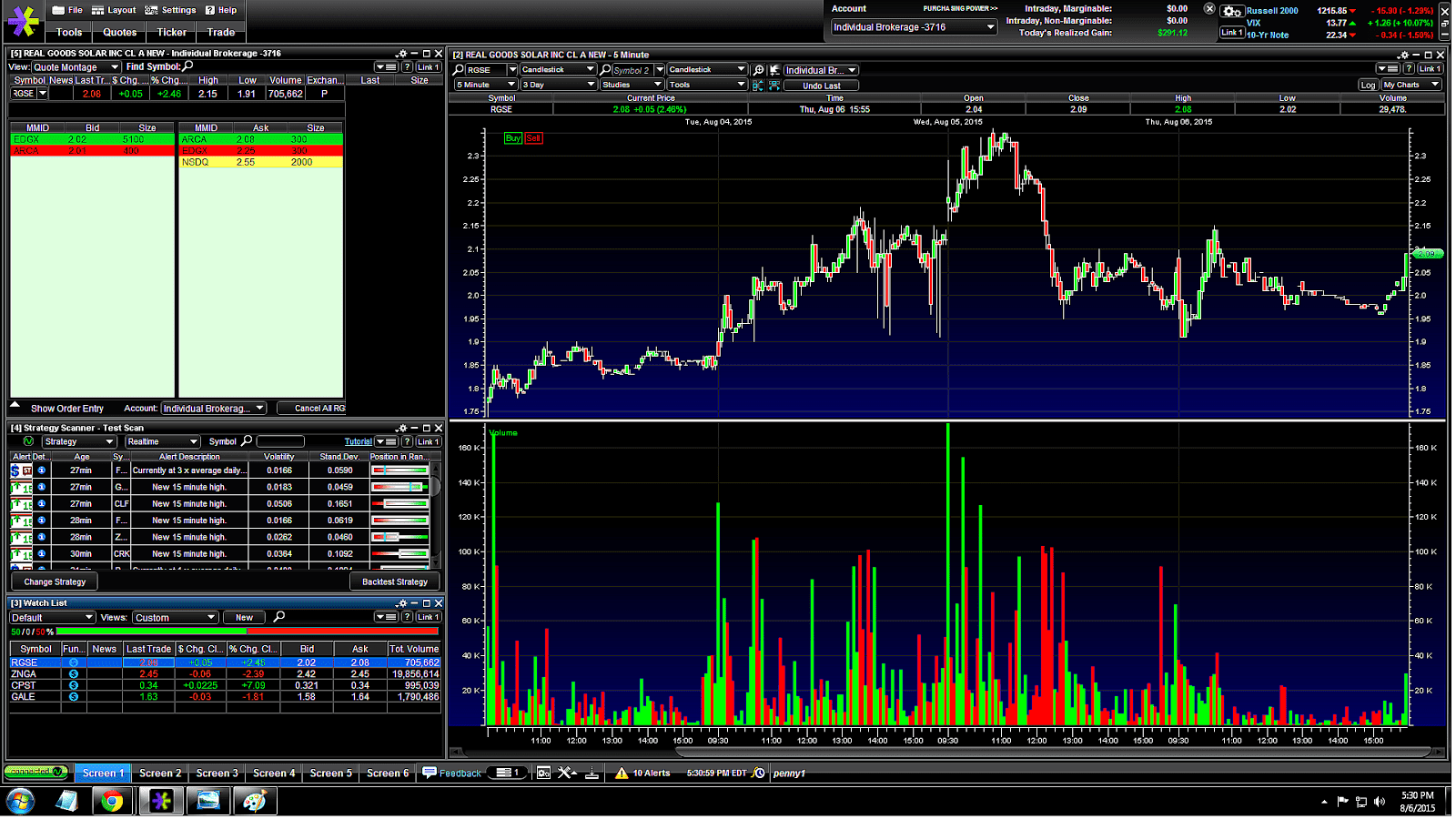
Task: Close the account summary X icon
Action: [1209, 8]
